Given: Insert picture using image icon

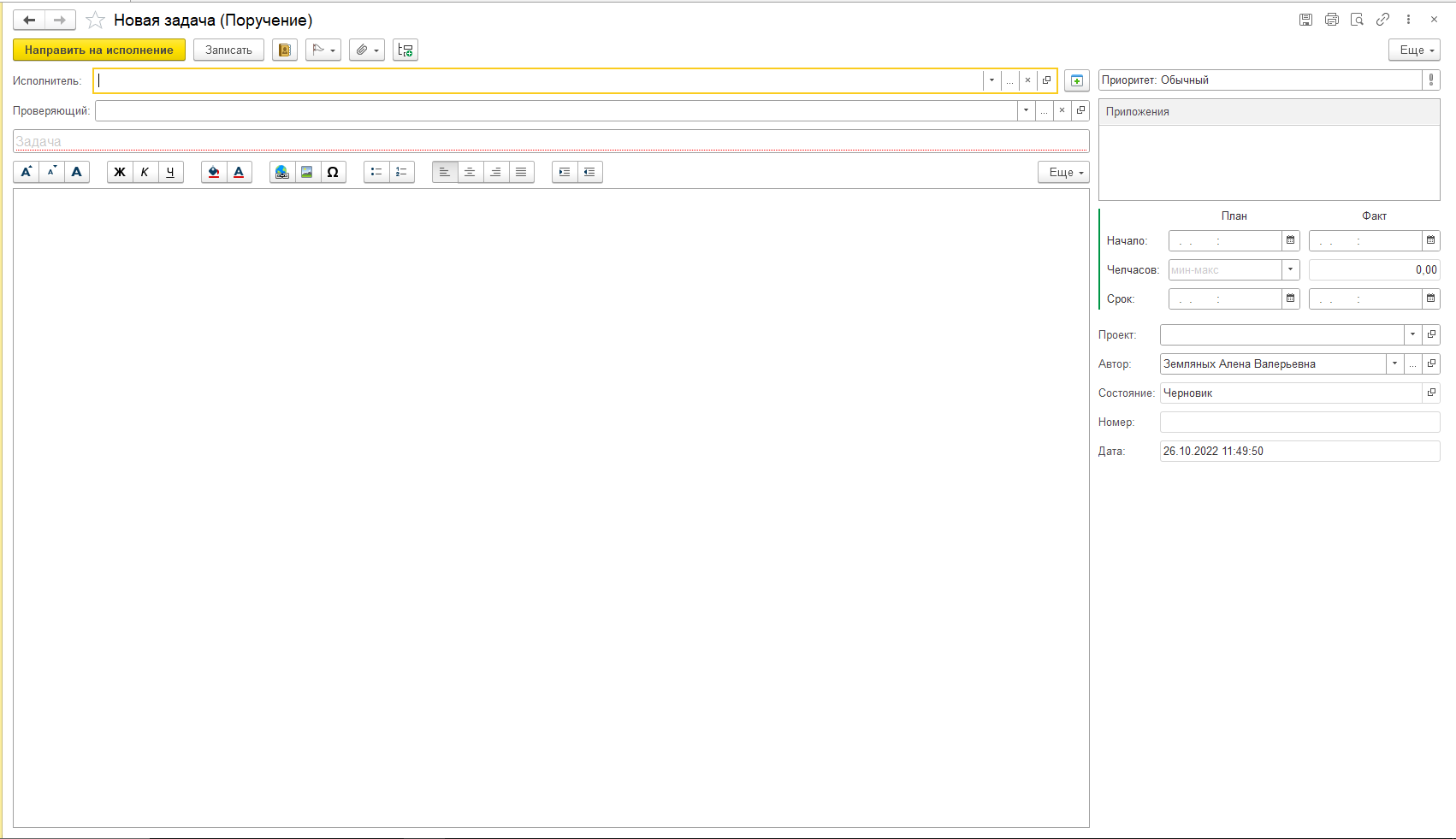Looking at the screenshot, I should tap(307, 172).
